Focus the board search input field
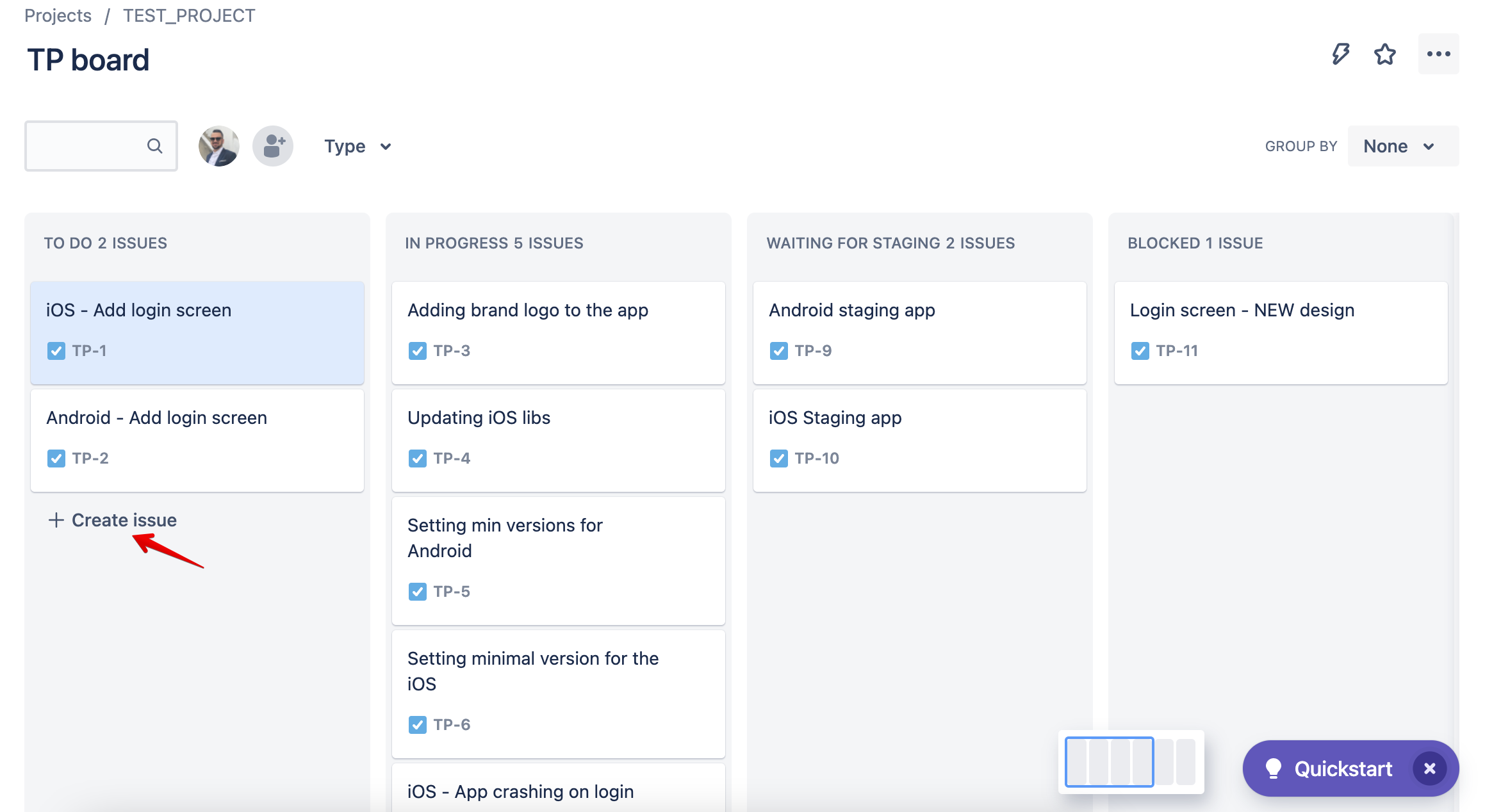This screenshot has width=1485, height=812. 86,146
